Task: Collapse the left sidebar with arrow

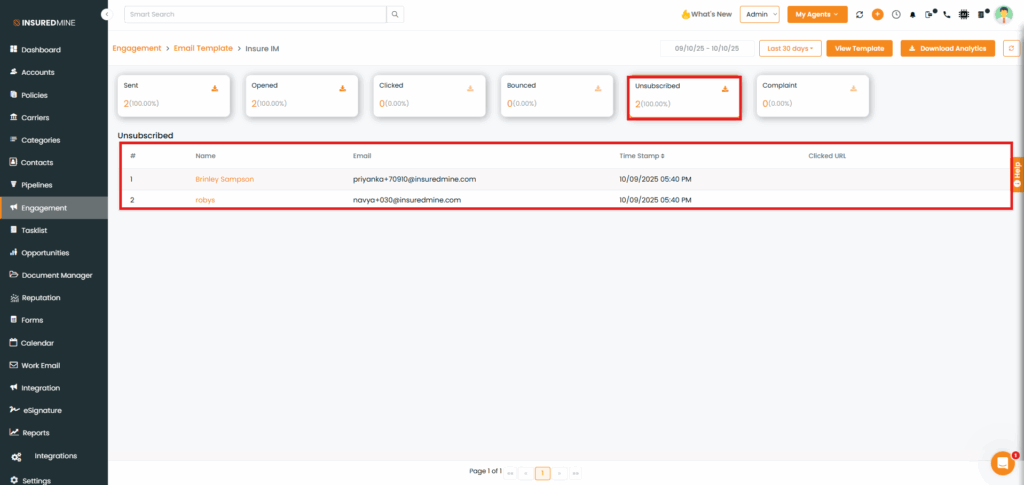Action: tap(106, 15)
